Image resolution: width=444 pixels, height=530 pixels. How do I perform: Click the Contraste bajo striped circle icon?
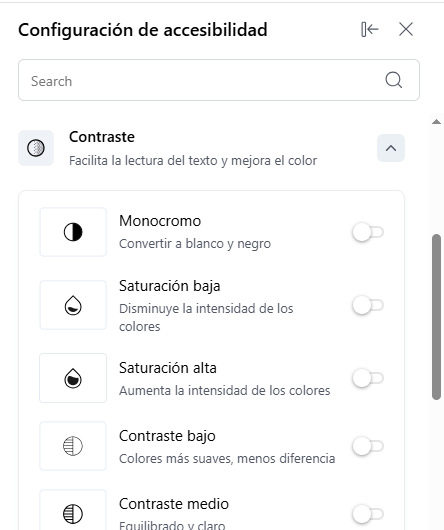pyautogui.click(x=73, y=446)
